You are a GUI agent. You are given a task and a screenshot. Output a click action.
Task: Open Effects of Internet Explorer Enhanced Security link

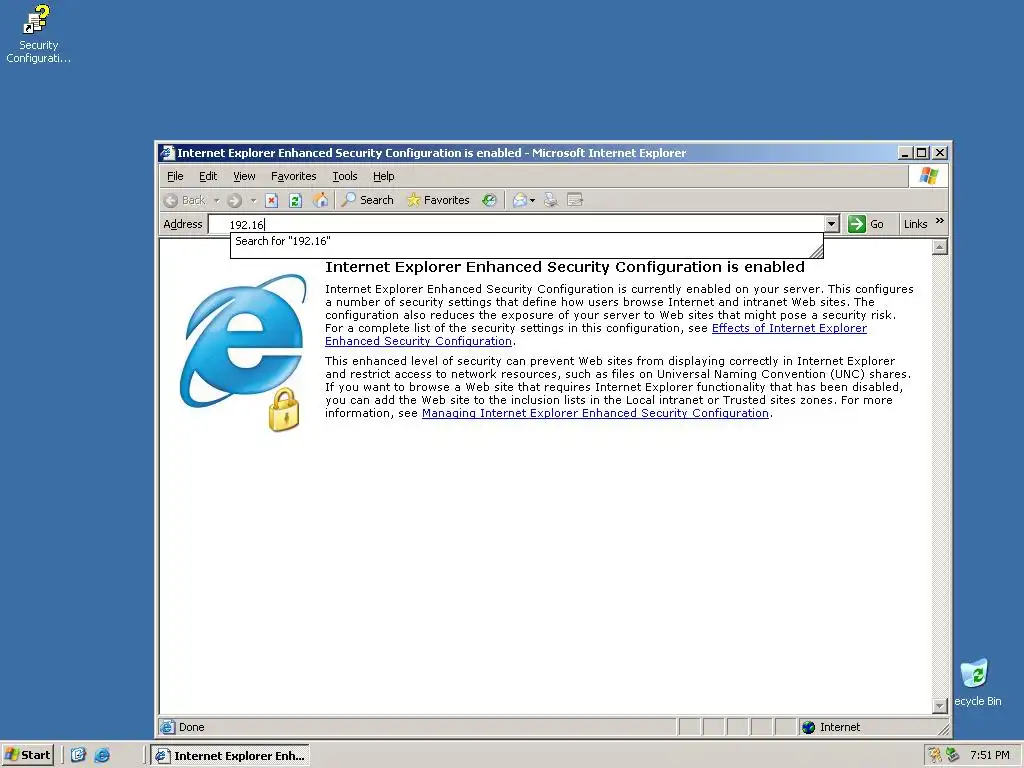[x=789, y=328]
